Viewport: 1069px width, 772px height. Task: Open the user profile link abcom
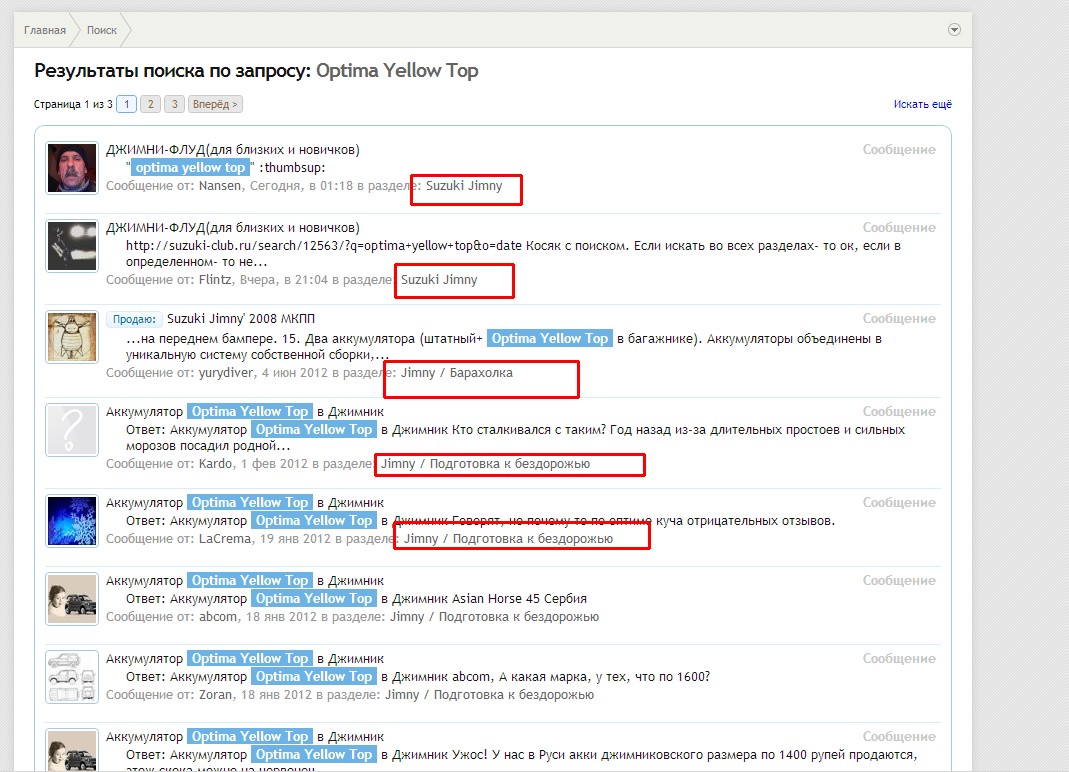coord(218,617)
